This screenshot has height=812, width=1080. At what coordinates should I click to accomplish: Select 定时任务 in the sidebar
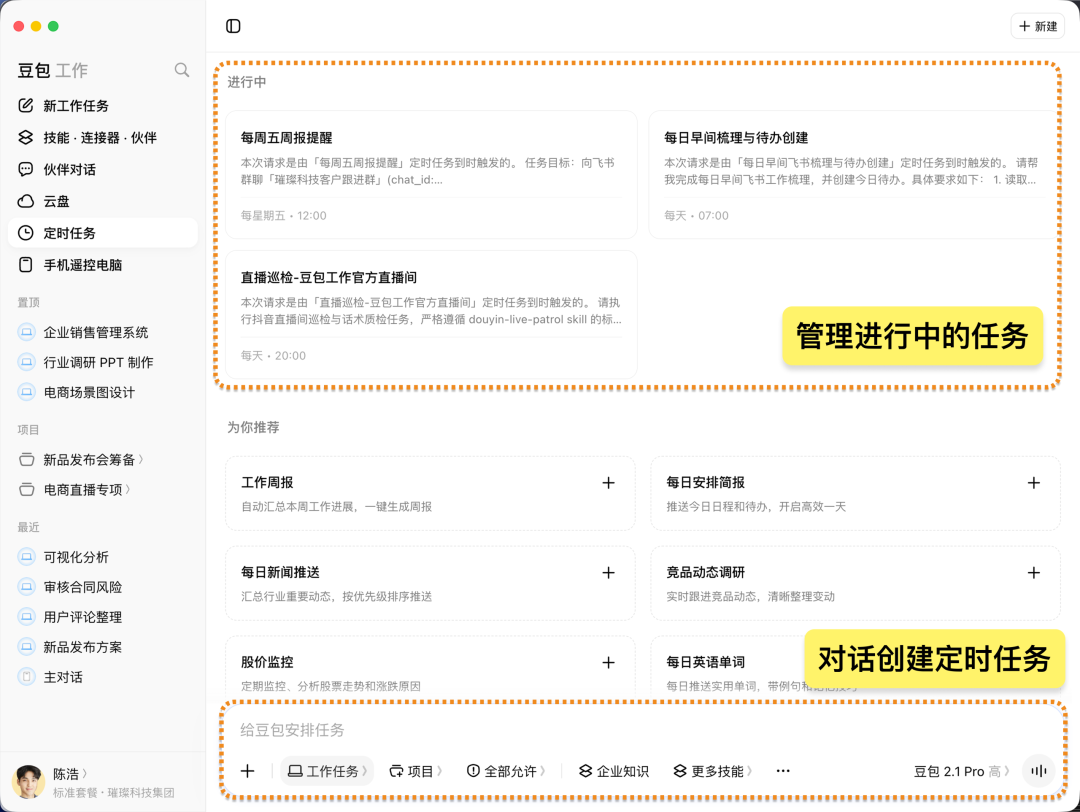pyautogui.click(x=103, y=233)
